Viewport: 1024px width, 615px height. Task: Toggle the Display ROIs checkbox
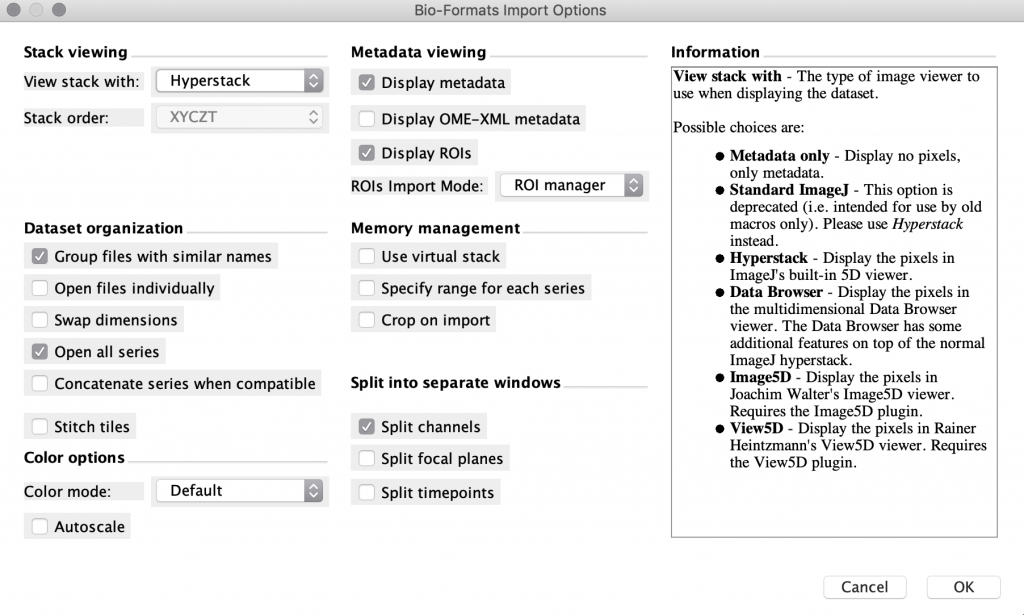coord(366,153)
